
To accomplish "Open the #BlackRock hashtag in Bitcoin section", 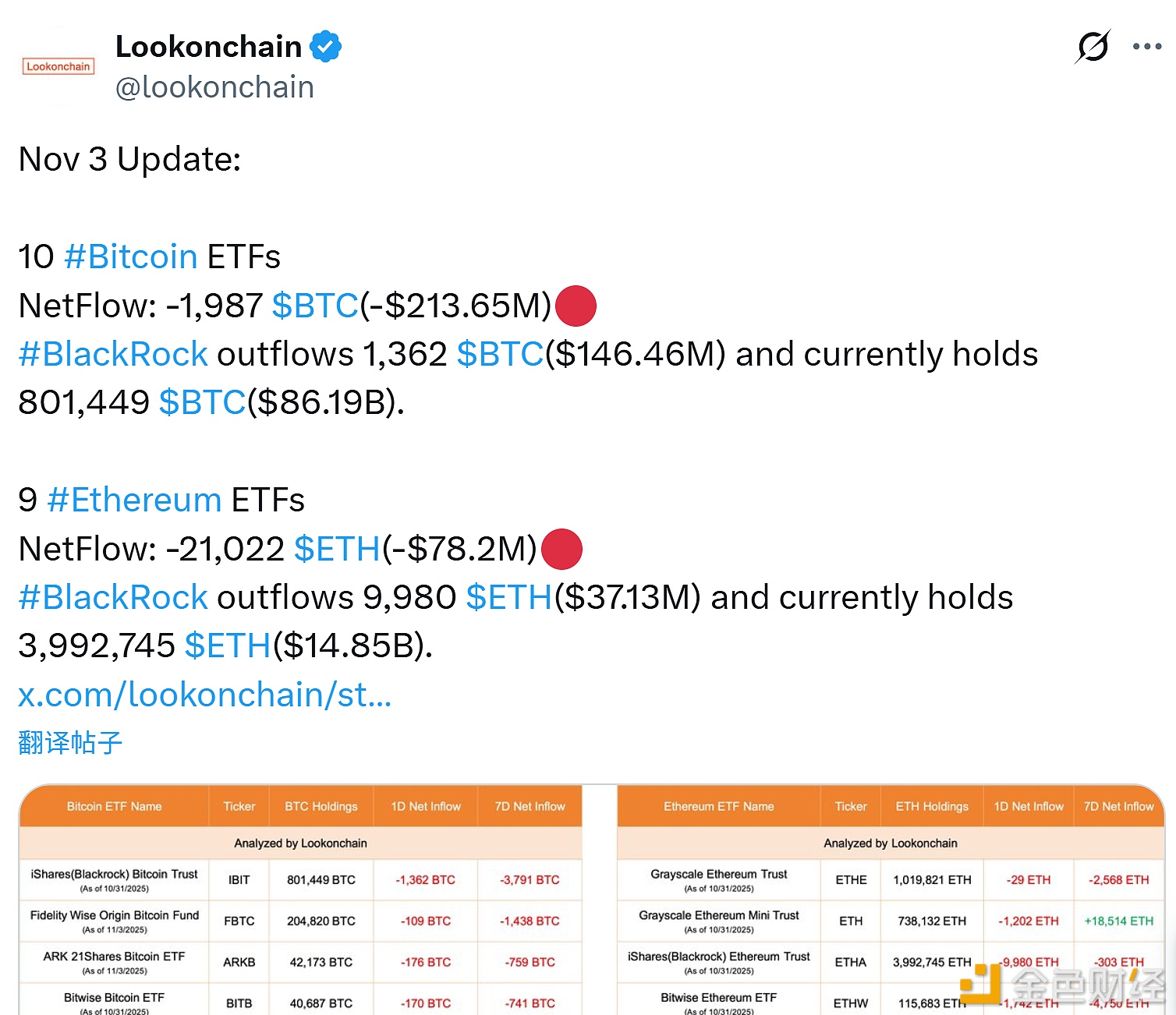I will [x=112, y=354].
